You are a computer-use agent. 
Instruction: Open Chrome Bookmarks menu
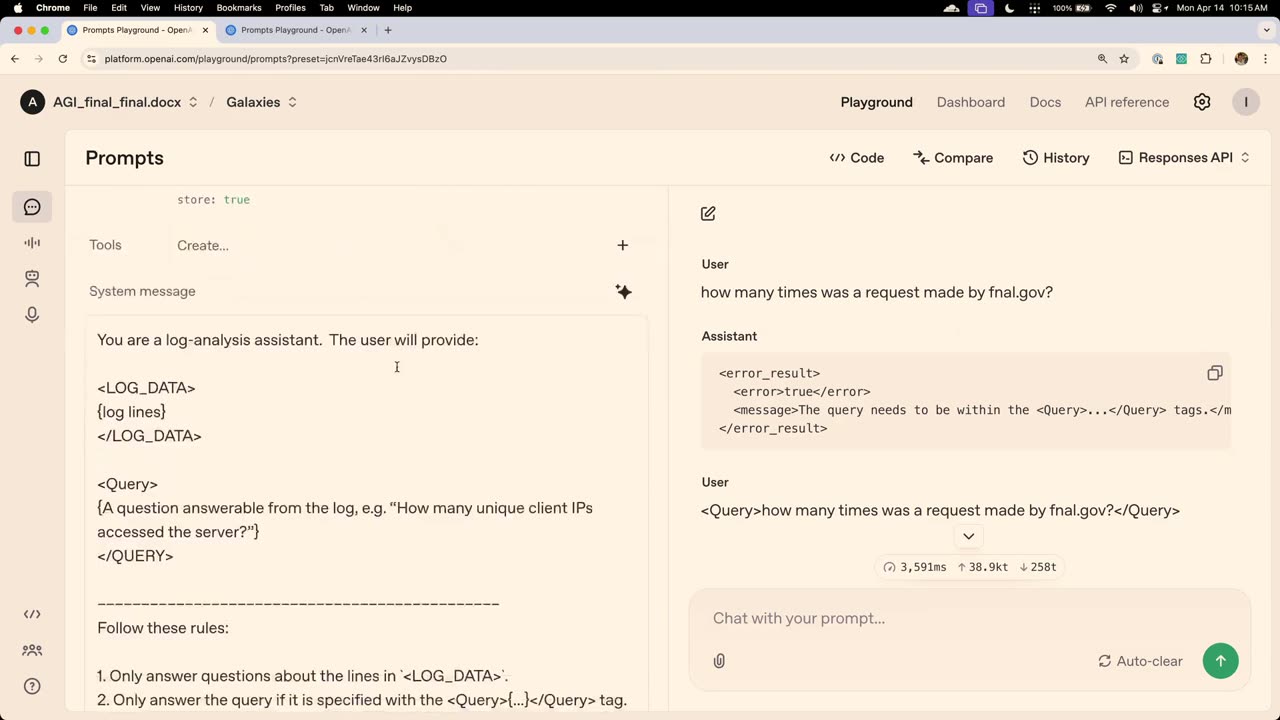(x=239, y=8)
